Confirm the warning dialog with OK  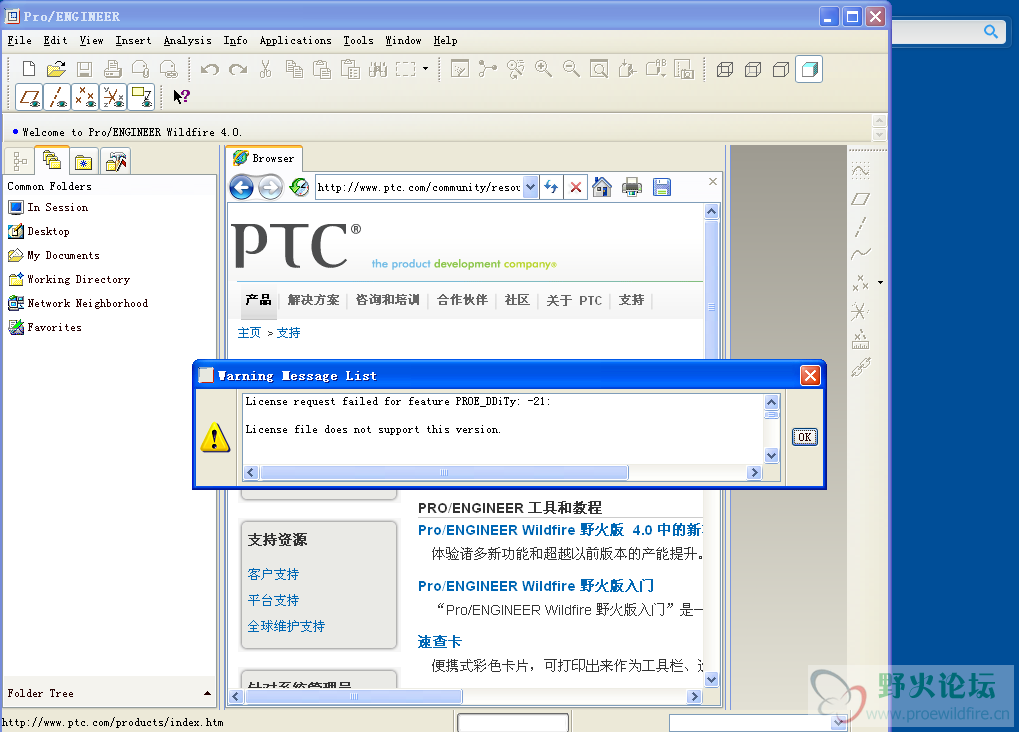[x=805, y=437]
